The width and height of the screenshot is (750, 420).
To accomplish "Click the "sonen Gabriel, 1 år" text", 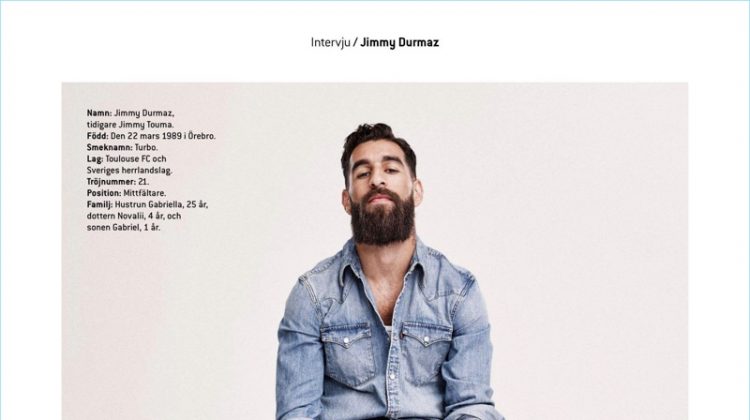I will [x=123, y=228].
